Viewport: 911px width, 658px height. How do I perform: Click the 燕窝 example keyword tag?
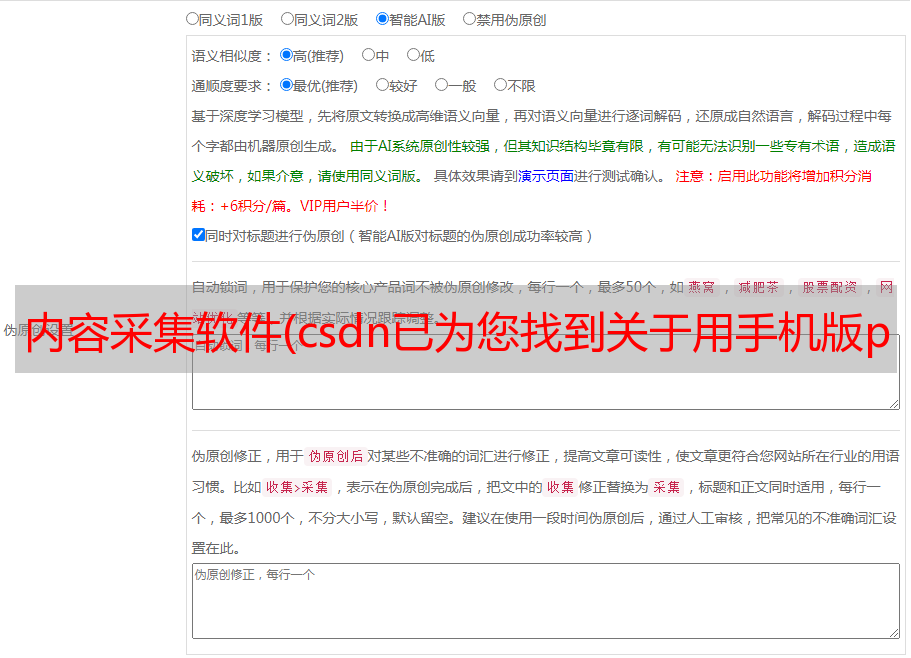click(701, 287)
